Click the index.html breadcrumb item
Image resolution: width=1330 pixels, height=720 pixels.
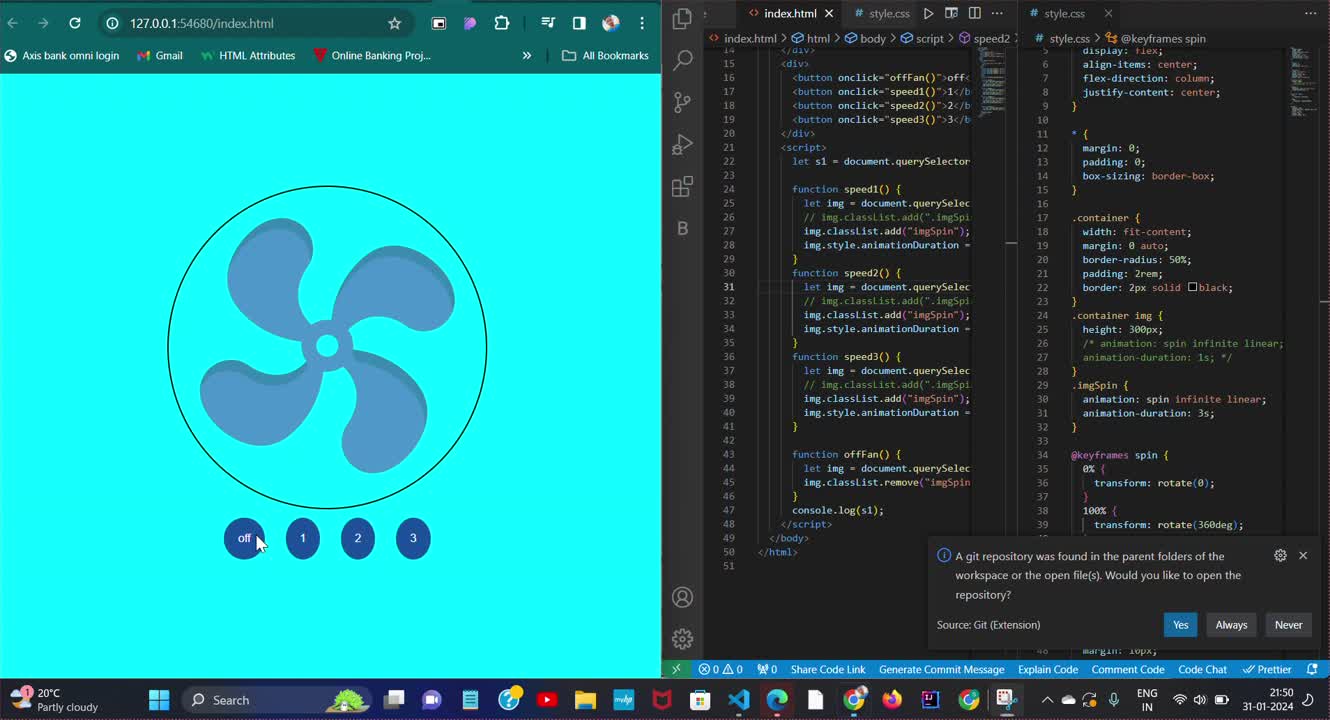pos(743,38)
